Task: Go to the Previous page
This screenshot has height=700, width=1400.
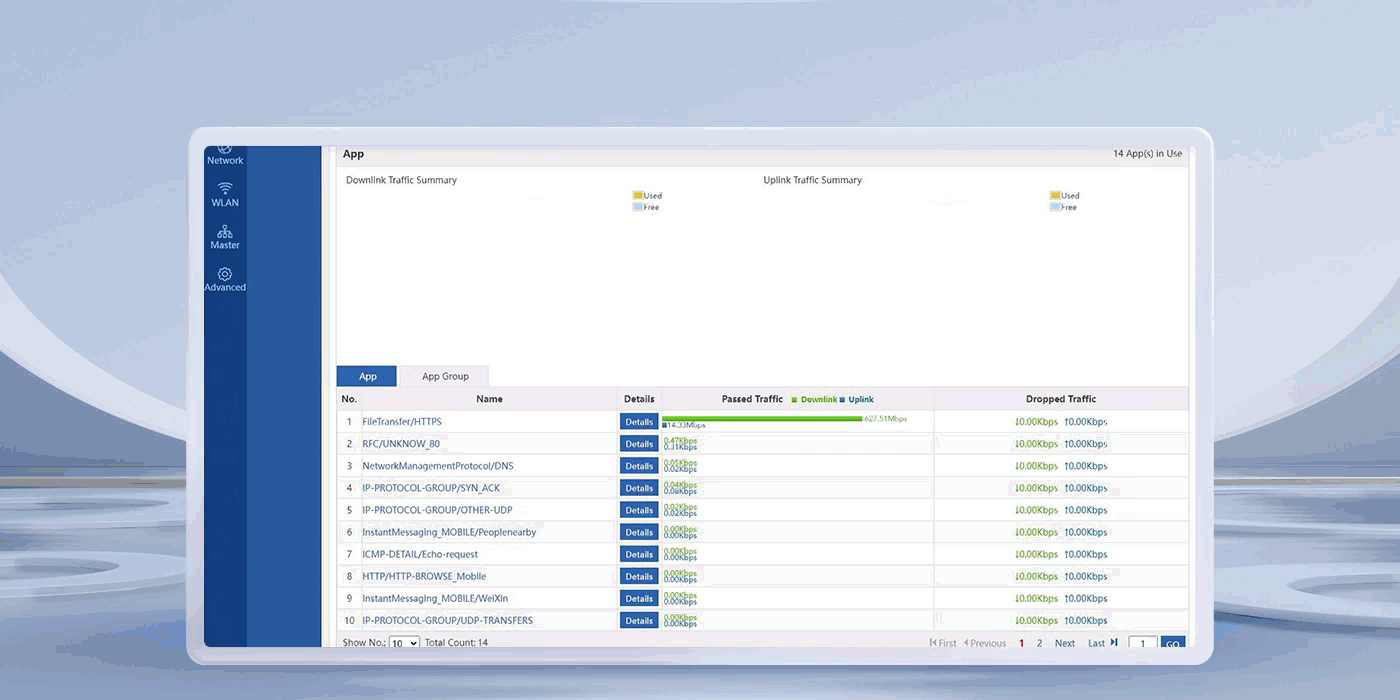Action: [x=985, y=643]
